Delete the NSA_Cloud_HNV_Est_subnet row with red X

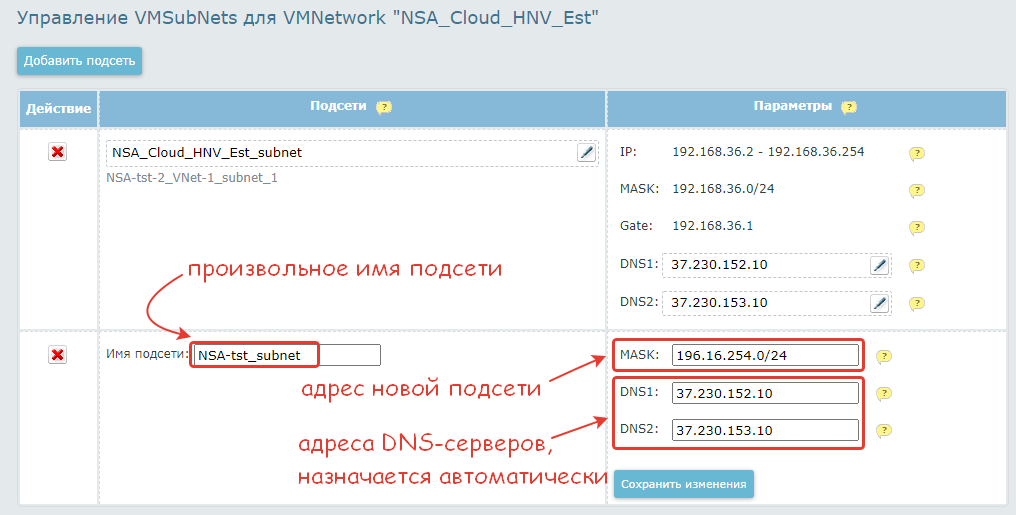pos(58,152)
